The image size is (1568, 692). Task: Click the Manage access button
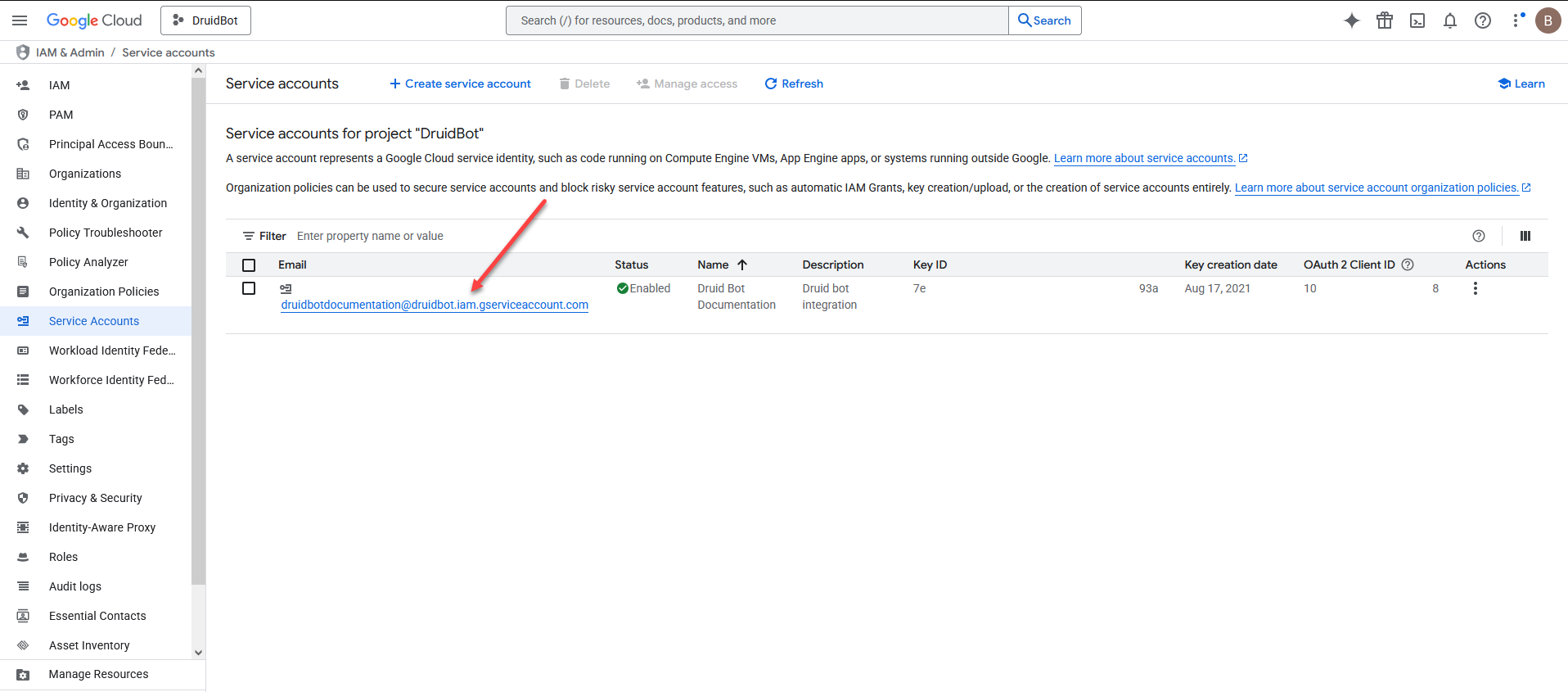click(687, 84)
